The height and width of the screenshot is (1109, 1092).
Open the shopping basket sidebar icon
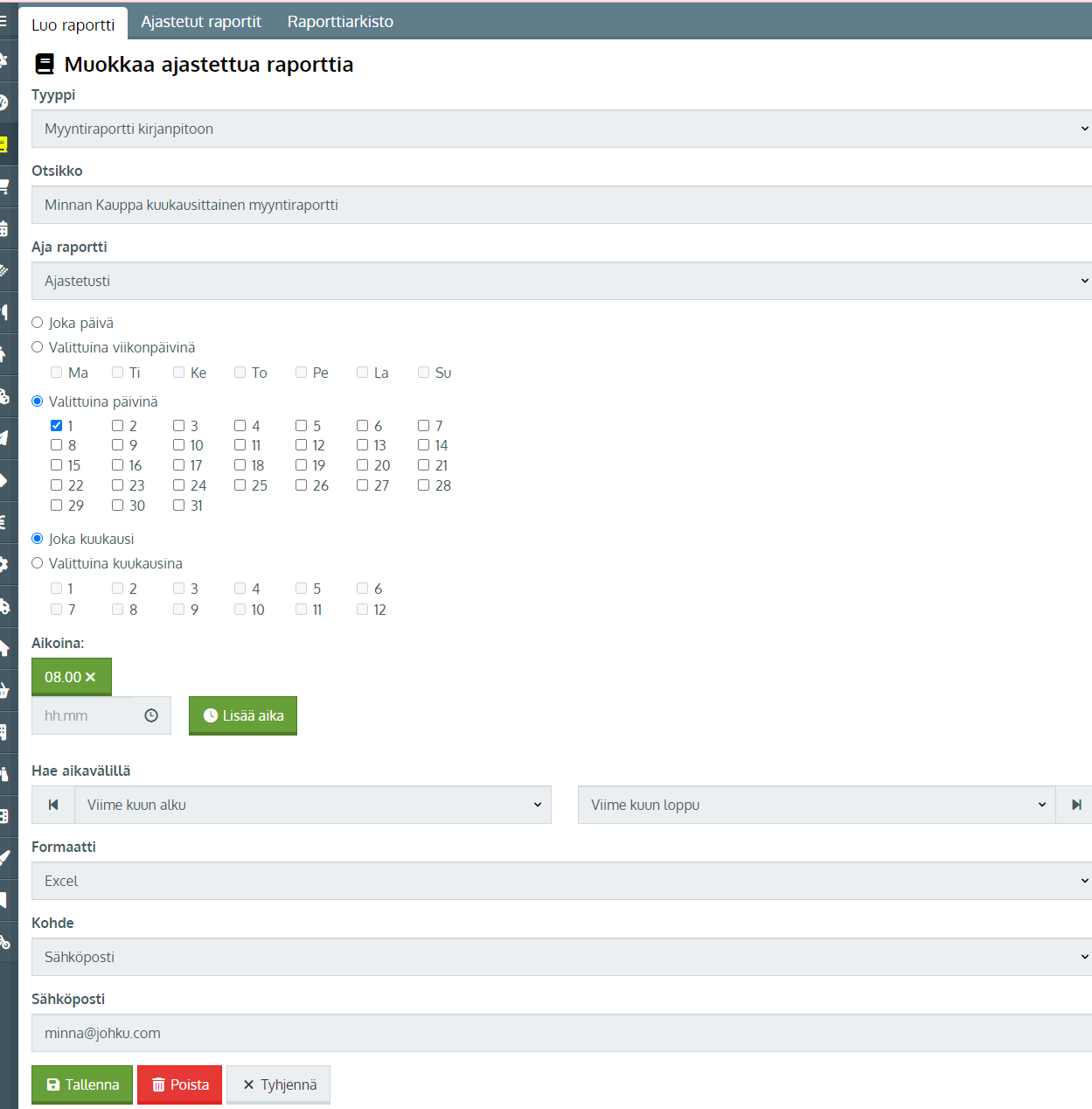click(x=3, y=690)
